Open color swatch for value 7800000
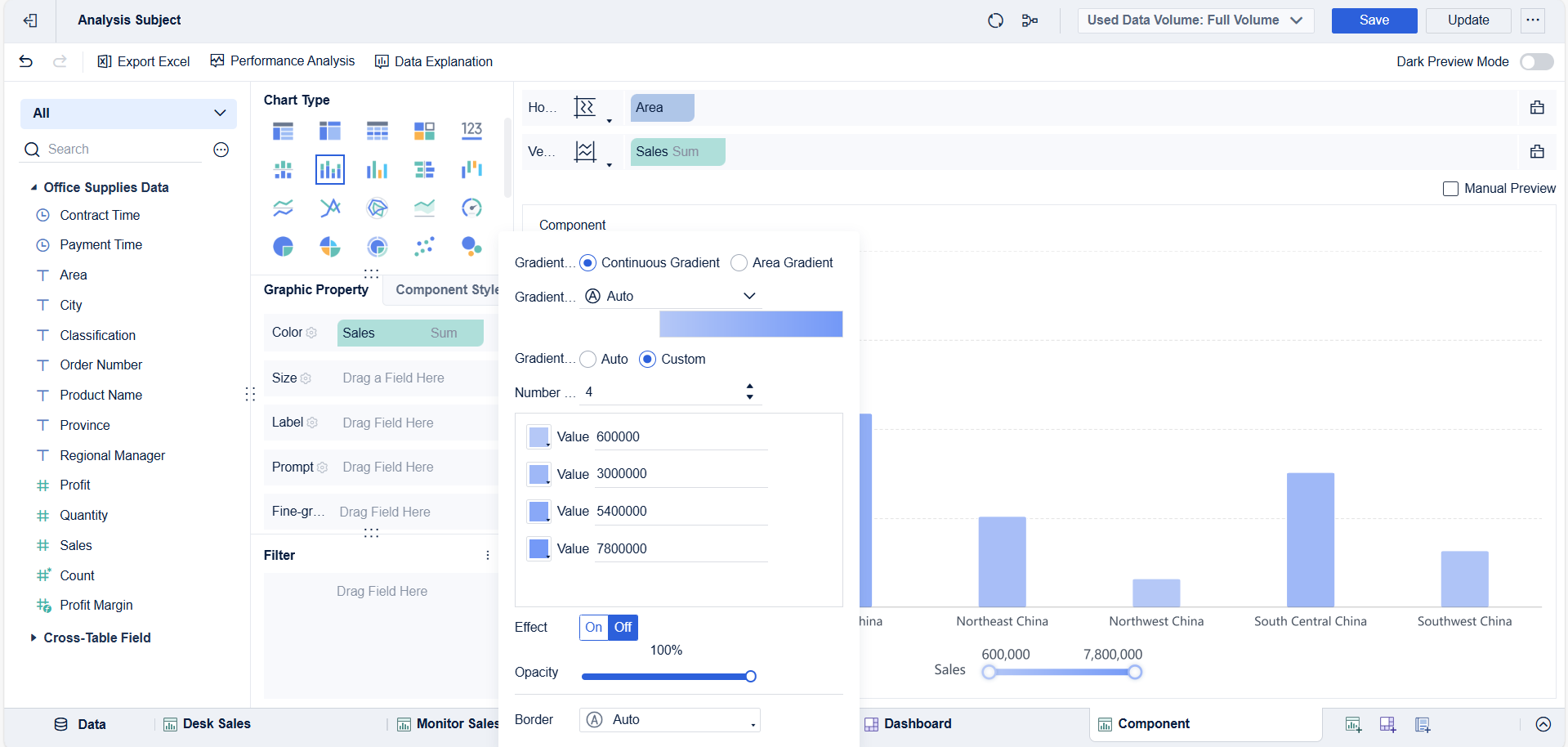The image size is (1568, 747). click(x=539, y=548)
